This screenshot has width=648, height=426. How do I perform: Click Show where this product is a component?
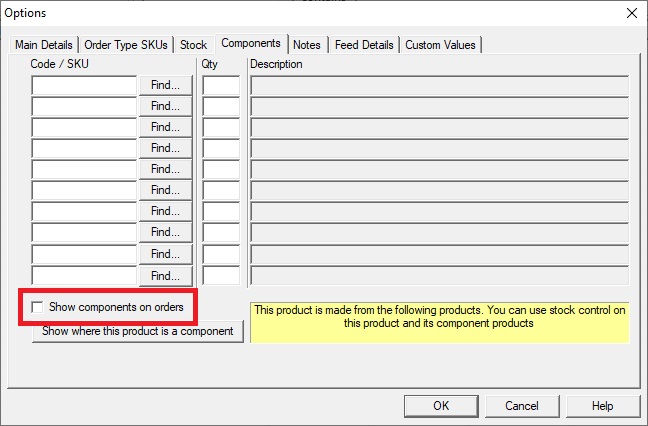point(138,331)
